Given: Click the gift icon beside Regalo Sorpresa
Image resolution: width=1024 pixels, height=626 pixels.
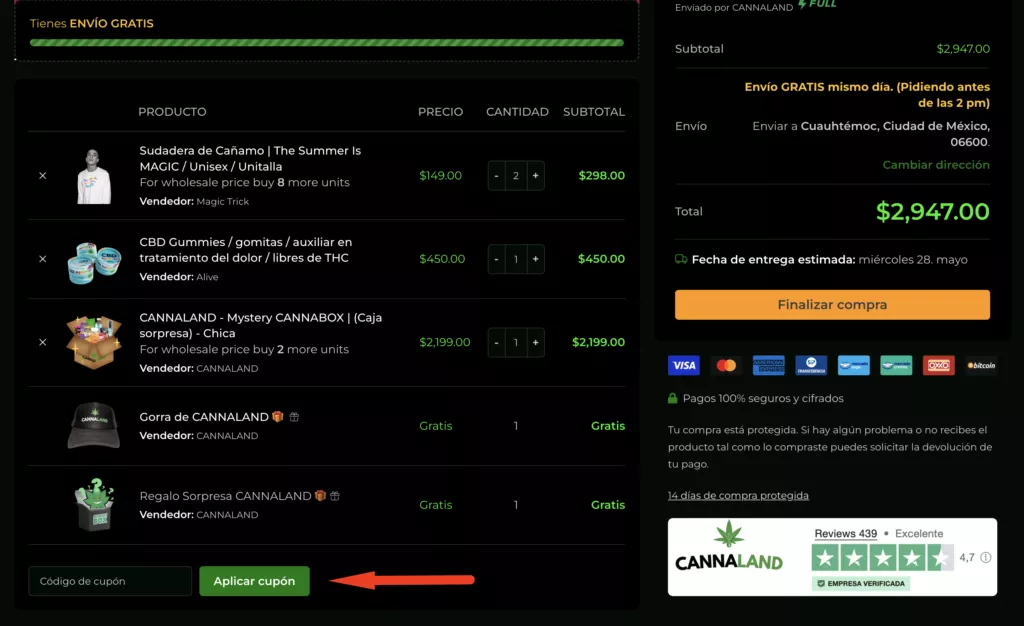Looking at the screenshot, I should tap(334, 496).
